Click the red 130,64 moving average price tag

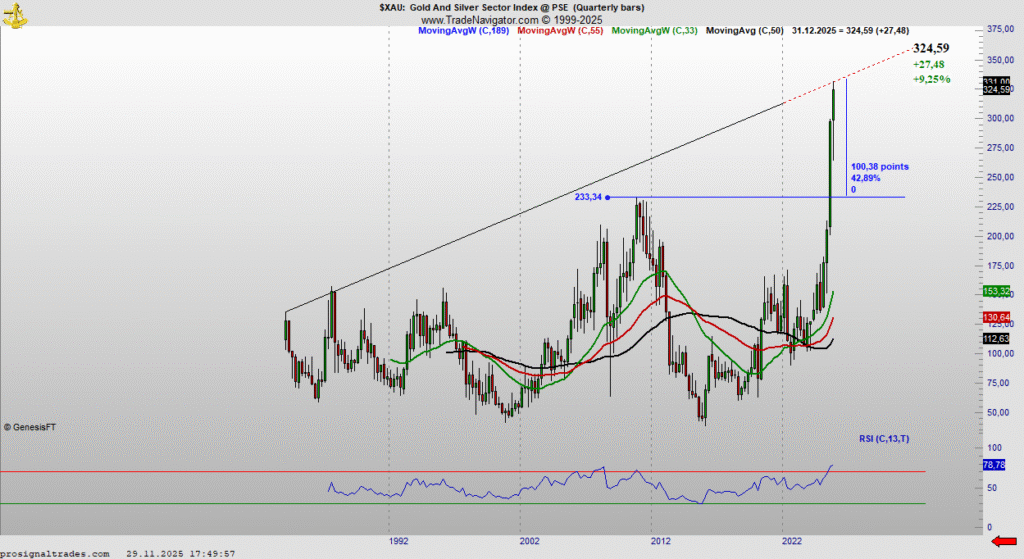996,317
